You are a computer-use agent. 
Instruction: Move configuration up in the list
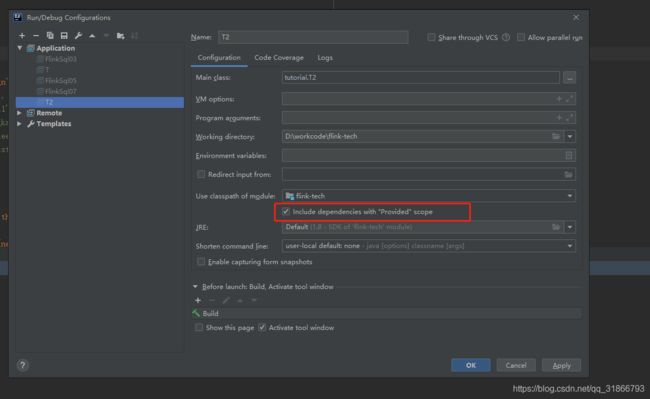[92, 36]
